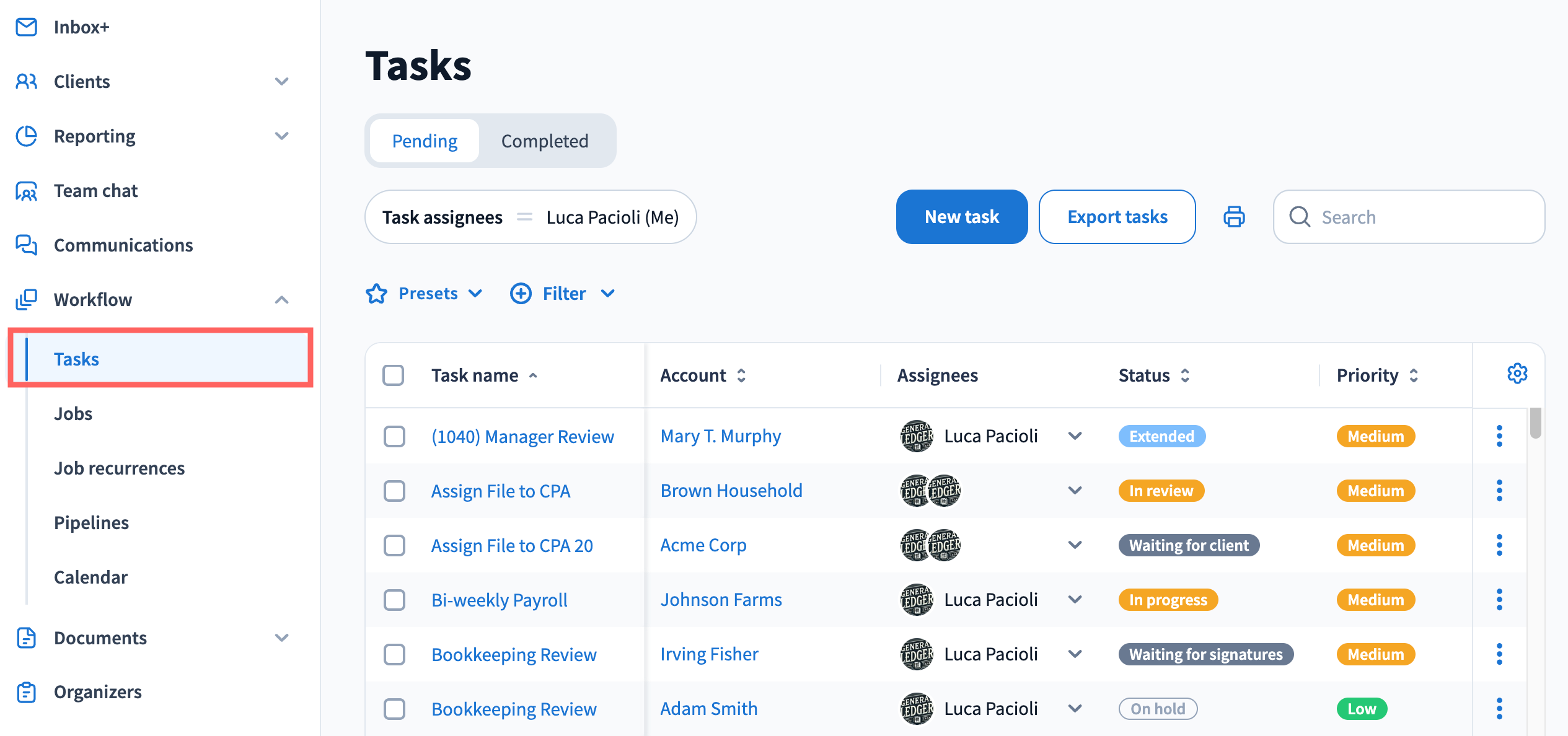Open the Organizers clipboard icon
The height and width of the screenshot is (736, 1568).
coord(26,692)
